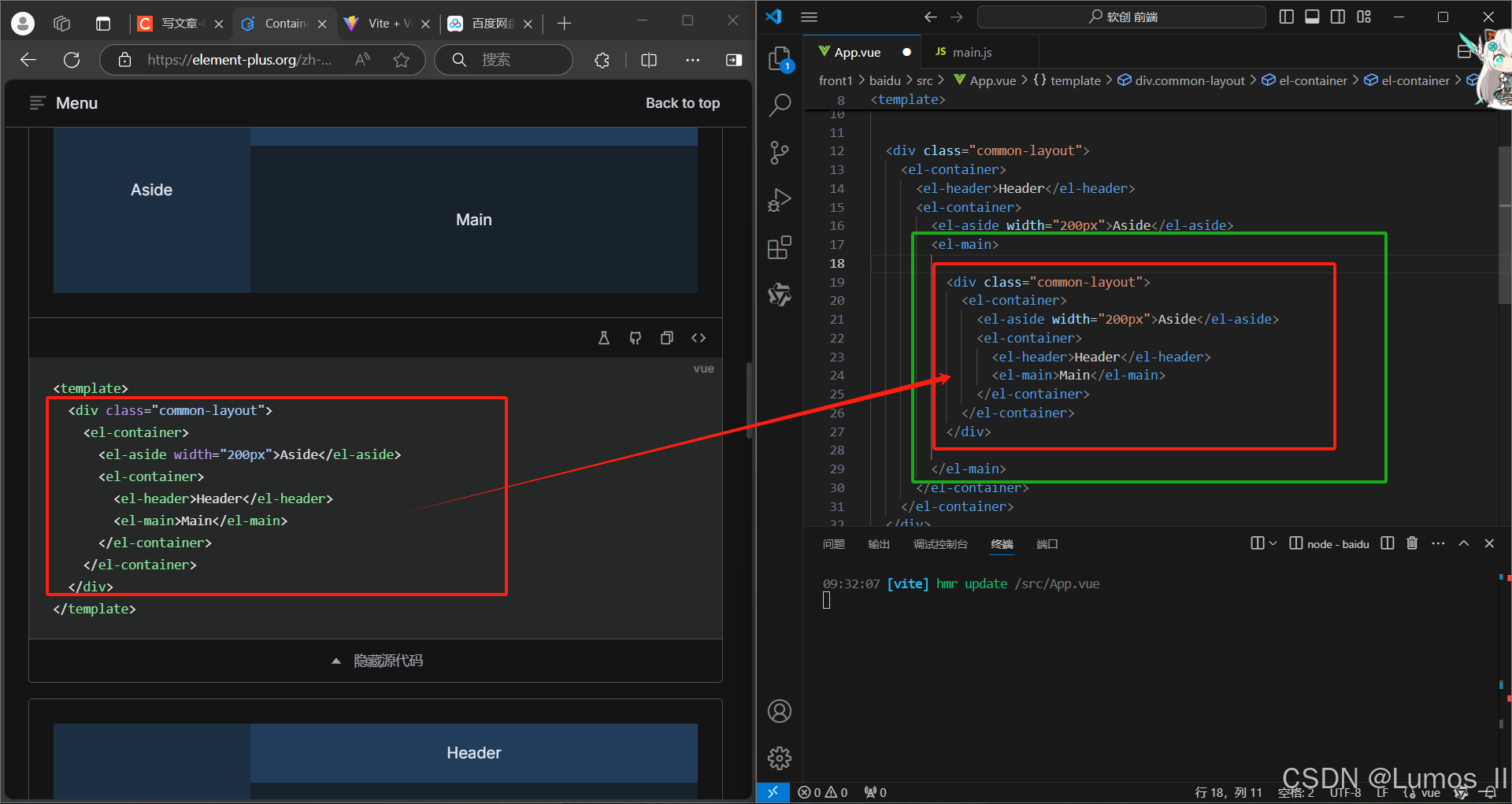Split the terminal in the panel
Screen dimensions: 1512x804
(1388, 543)
